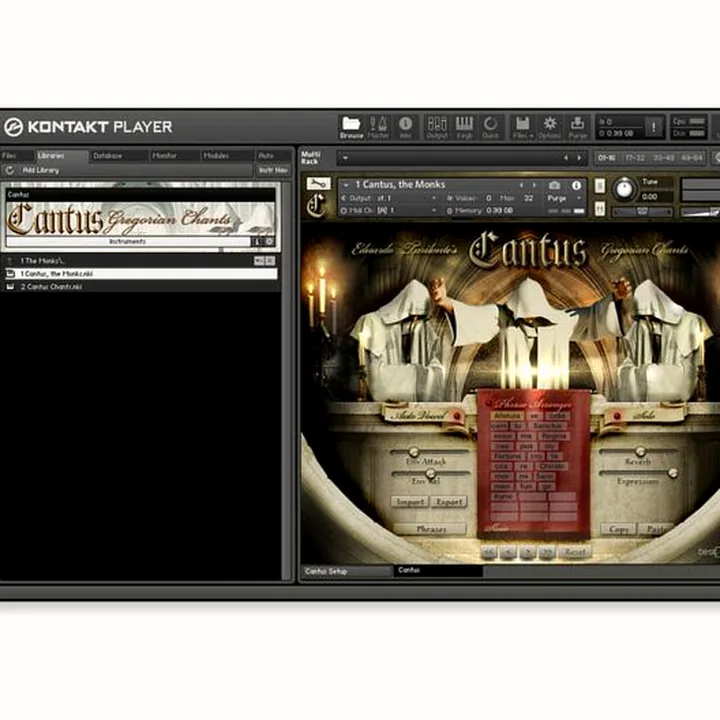The width and height of the screenshot is (720, 720).
Task: Load previous multi in Multi Rack
Action: [566, 158]
